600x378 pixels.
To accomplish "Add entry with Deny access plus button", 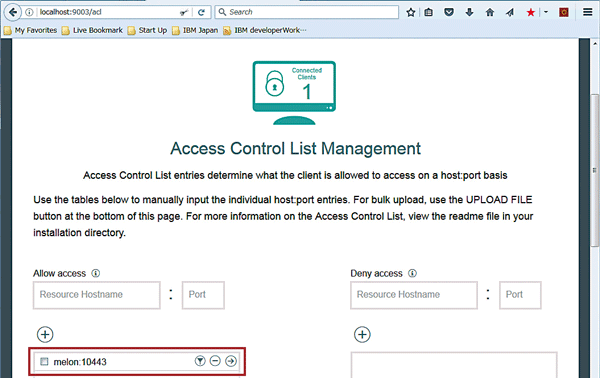I will point(362,335).
